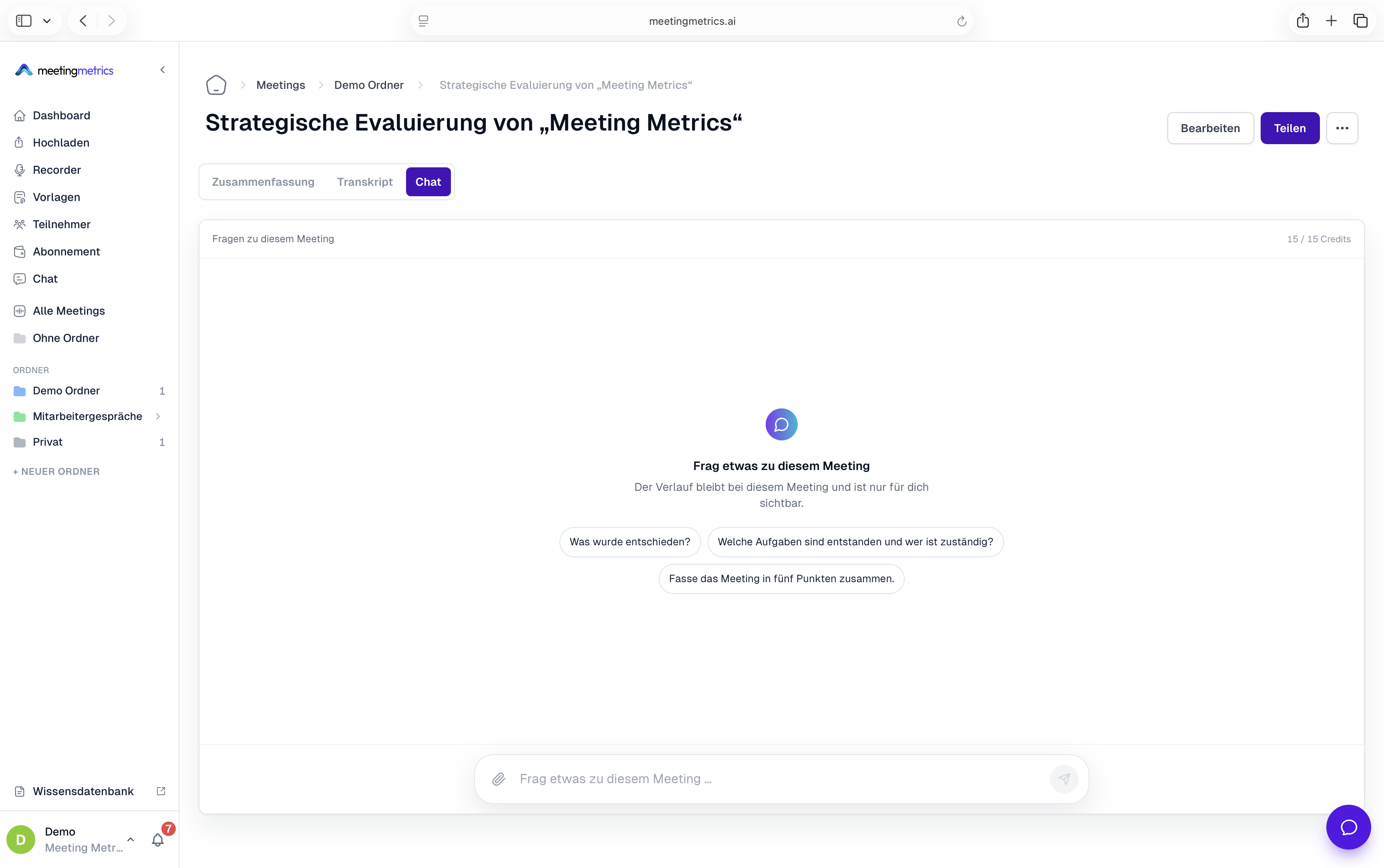Expand the Mitarbeitergespräche folder chevron
This screenshot has height=868, width=1384.
click(x=158, y=416)
